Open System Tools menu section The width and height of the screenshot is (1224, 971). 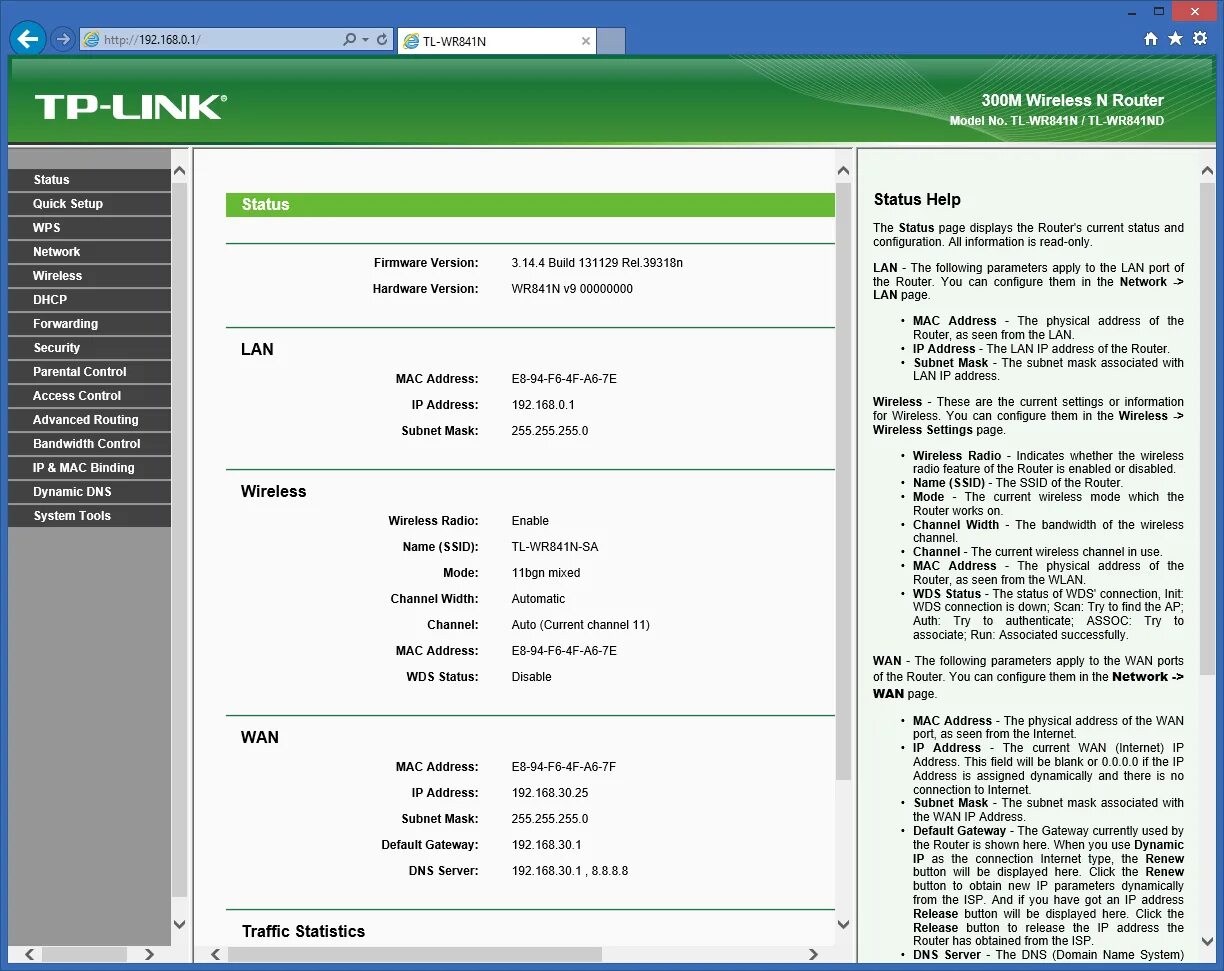point(89,516)
